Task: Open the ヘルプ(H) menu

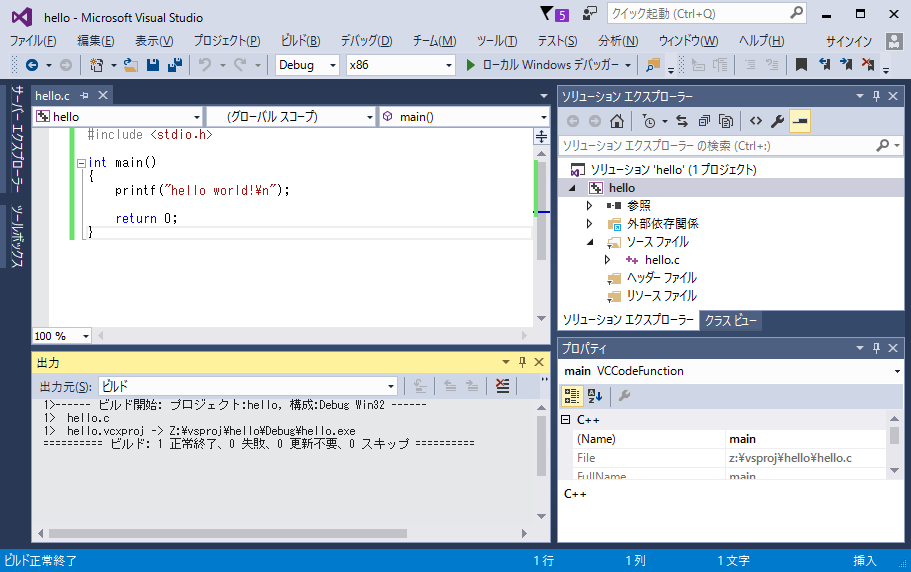Action: click(x=761, y=41)
